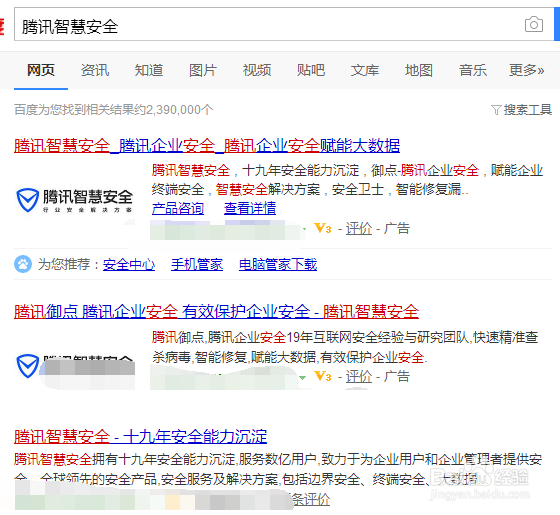Click the V3 badge in second result
The width and height of the screenshot is (560, 515).
[323, 376]
